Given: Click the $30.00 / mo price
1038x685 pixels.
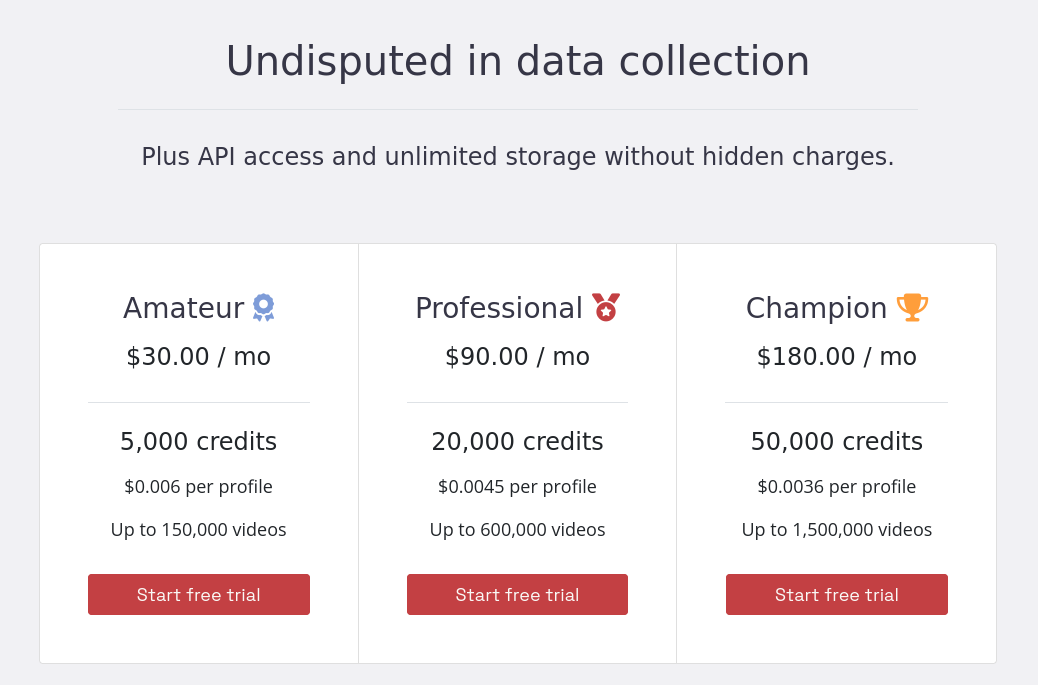Looking at the screenshot, I should (x=199, y=356).
